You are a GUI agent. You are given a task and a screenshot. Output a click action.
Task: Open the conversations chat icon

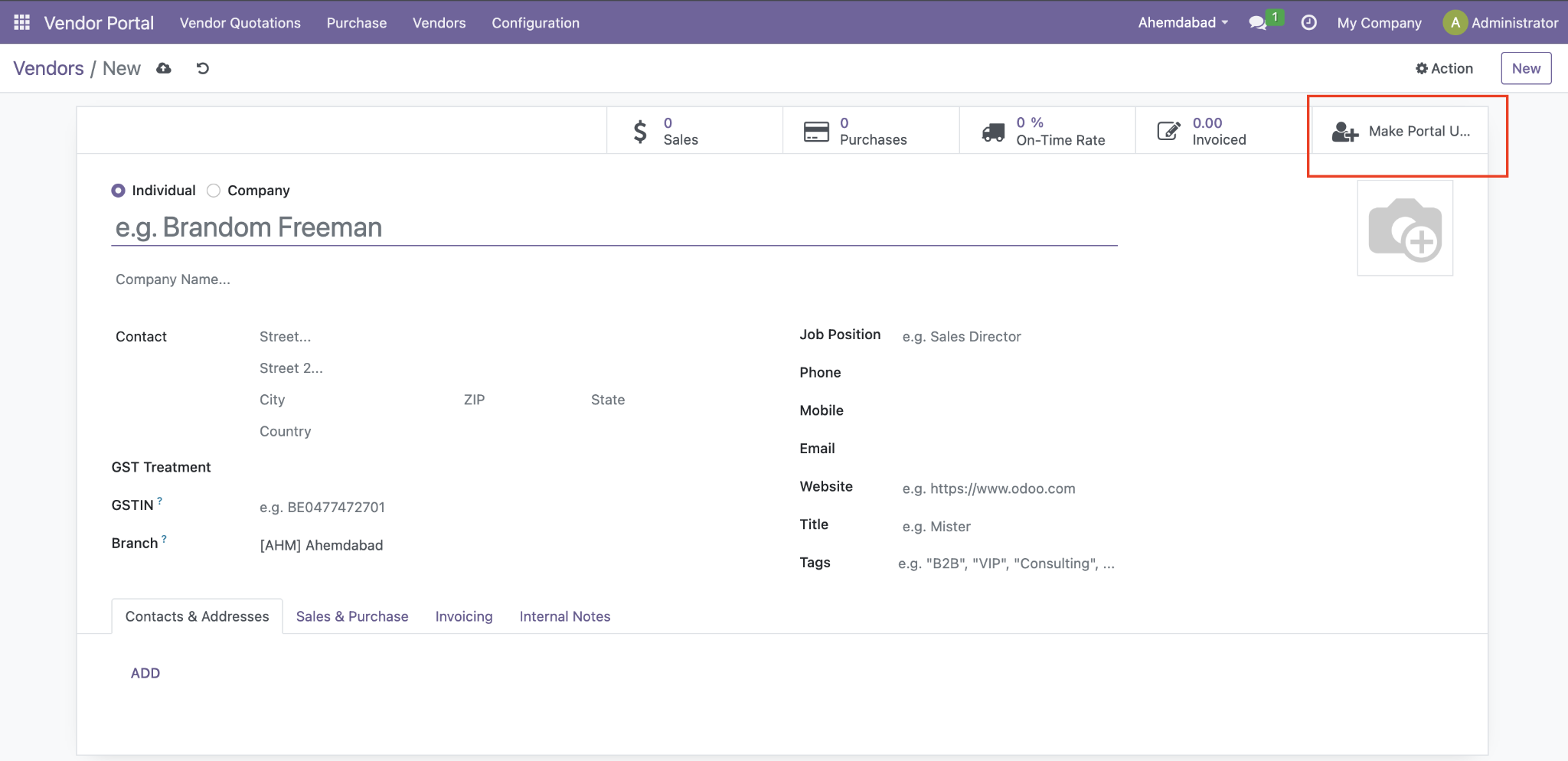tap(1257, 23)
